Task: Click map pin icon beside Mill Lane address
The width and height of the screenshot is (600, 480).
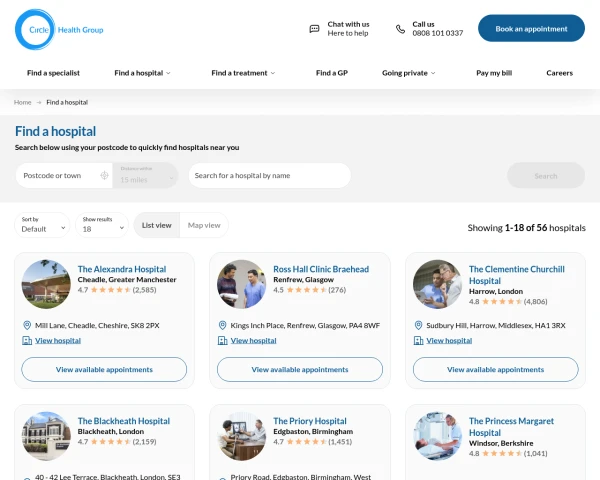Action: [x=27, y=325]
